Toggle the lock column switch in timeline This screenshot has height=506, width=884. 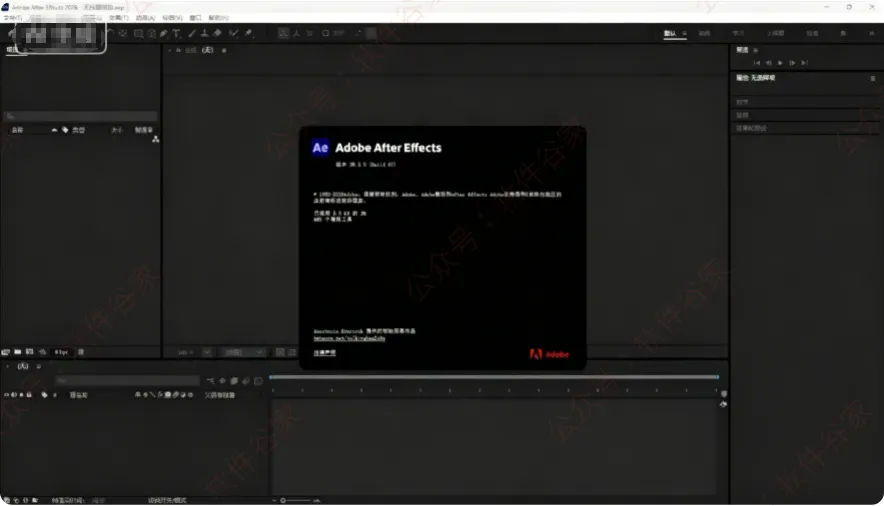(x=29, y=394)
